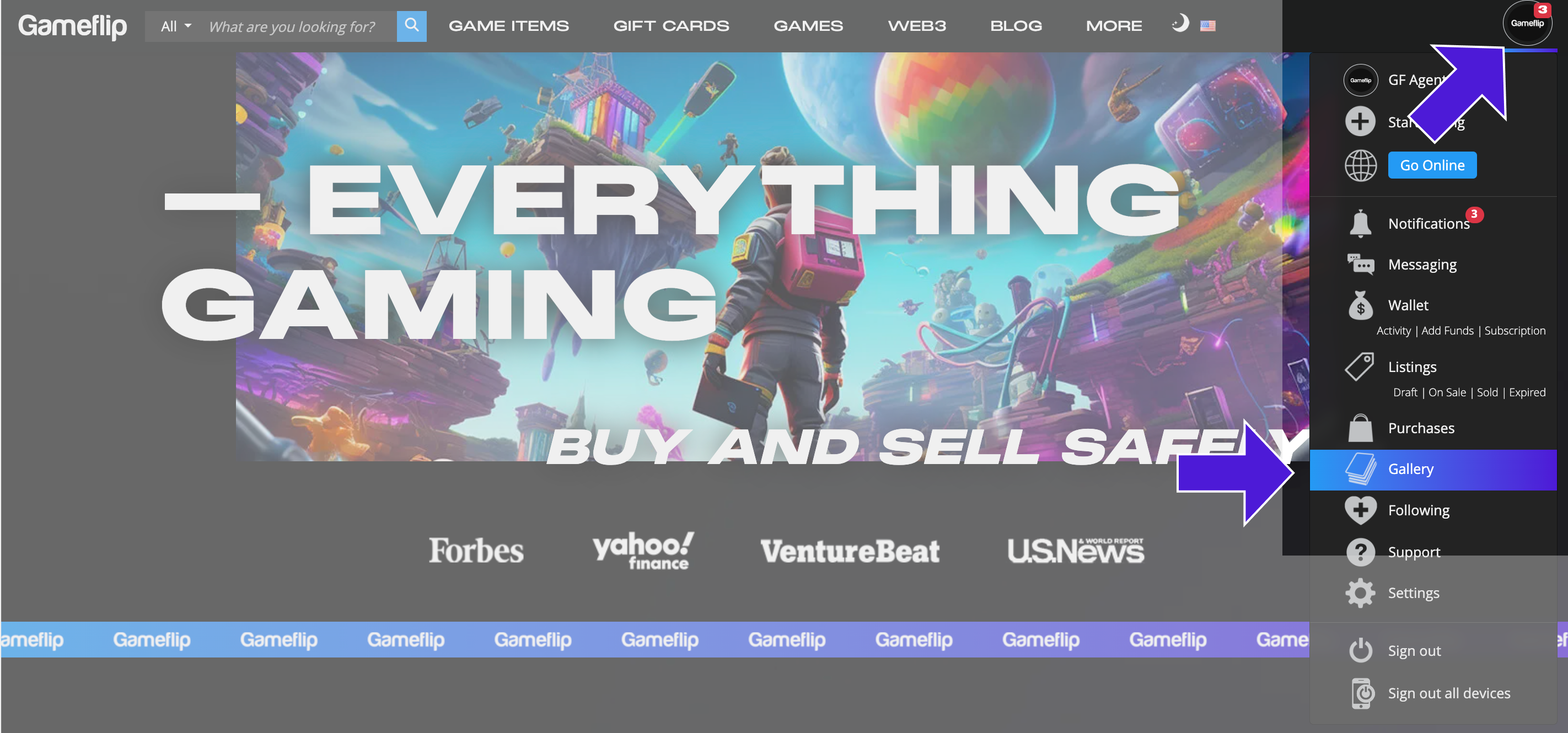This screenshot has width=1568, height=733.
Task: Expand the All category dropdown
Action: [176, 26]
